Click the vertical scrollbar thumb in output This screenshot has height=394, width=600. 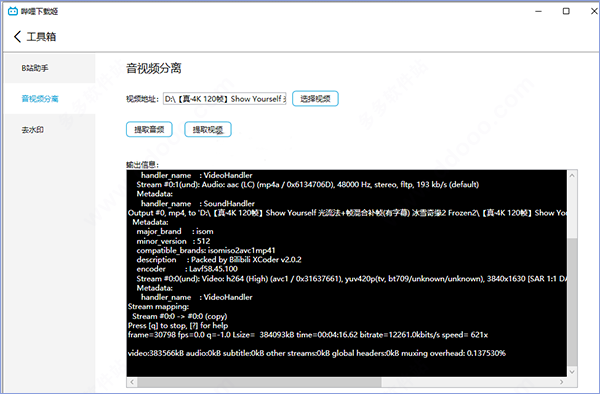tap(572, 301)
